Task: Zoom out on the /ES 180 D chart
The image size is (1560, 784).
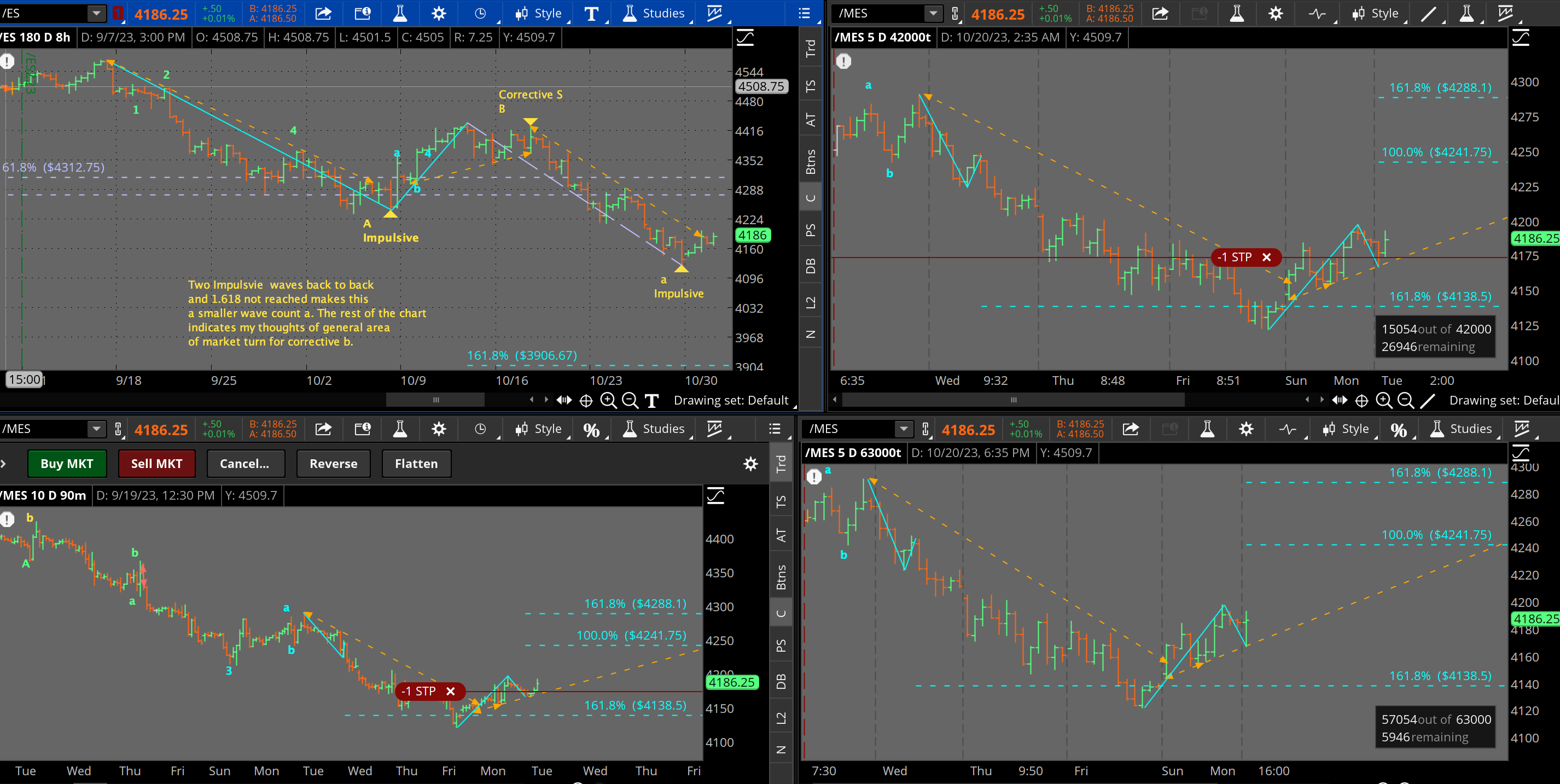Action: 630,400
